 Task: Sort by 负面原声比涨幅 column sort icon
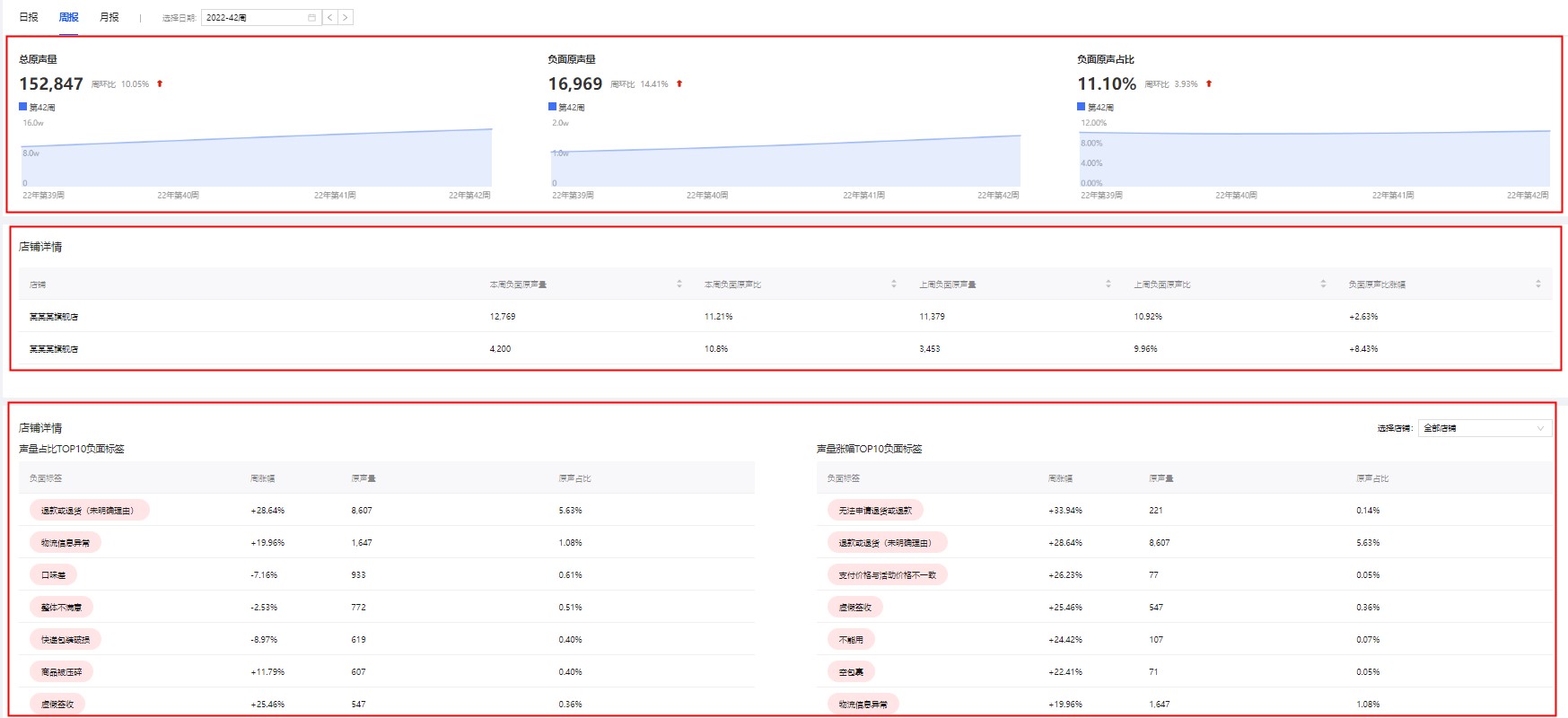pos(1538,284)
